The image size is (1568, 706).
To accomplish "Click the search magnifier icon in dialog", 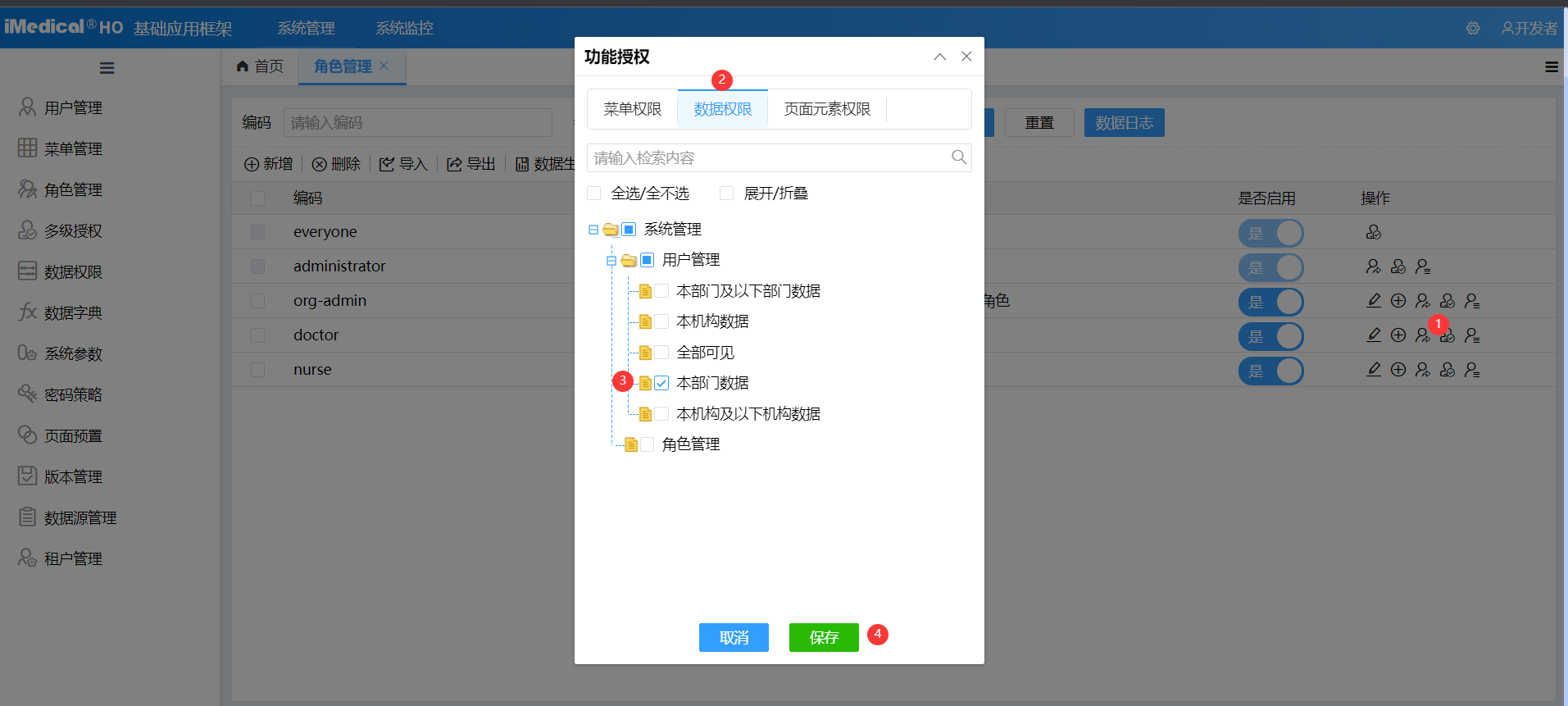I will 959,157.
